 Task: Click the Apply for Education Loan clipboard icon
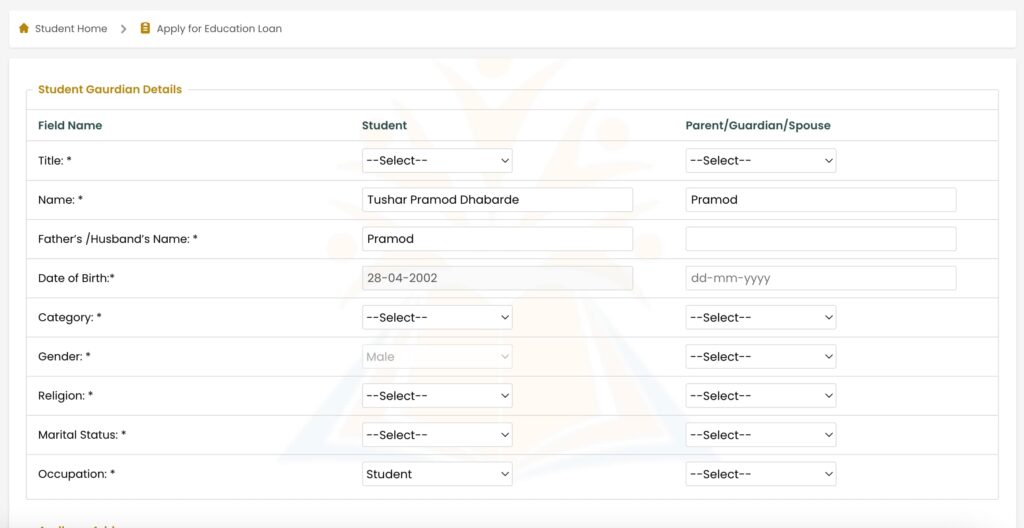coord(145,28)
